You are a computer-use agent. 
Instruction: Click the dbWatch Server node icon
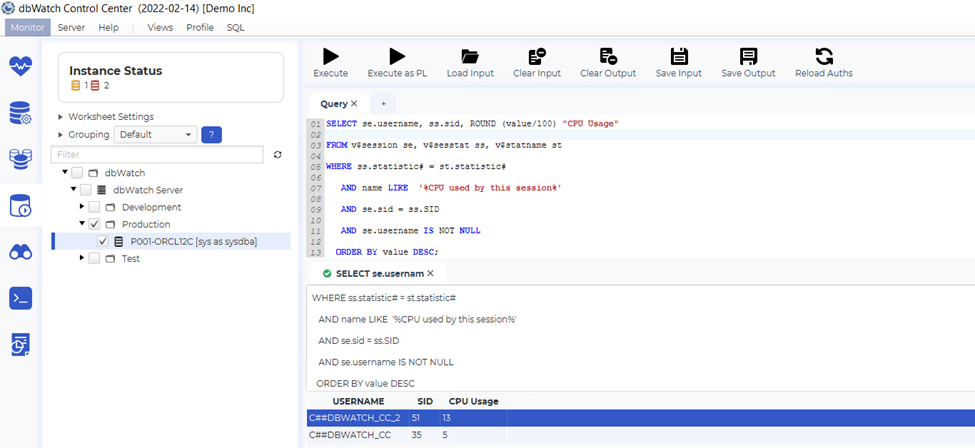click(101, 190)
